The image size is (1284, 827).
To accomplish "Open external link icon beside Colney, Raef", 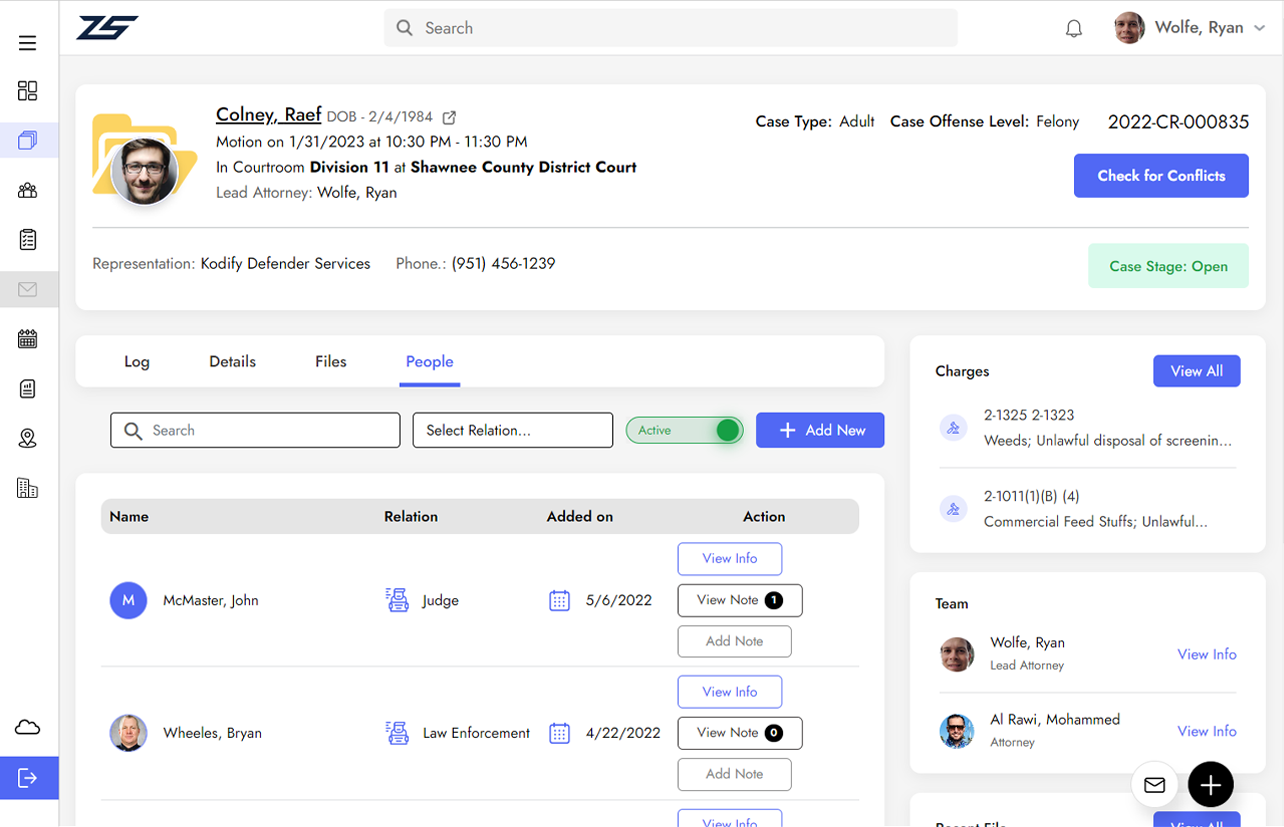I will [x=450, y=118].
